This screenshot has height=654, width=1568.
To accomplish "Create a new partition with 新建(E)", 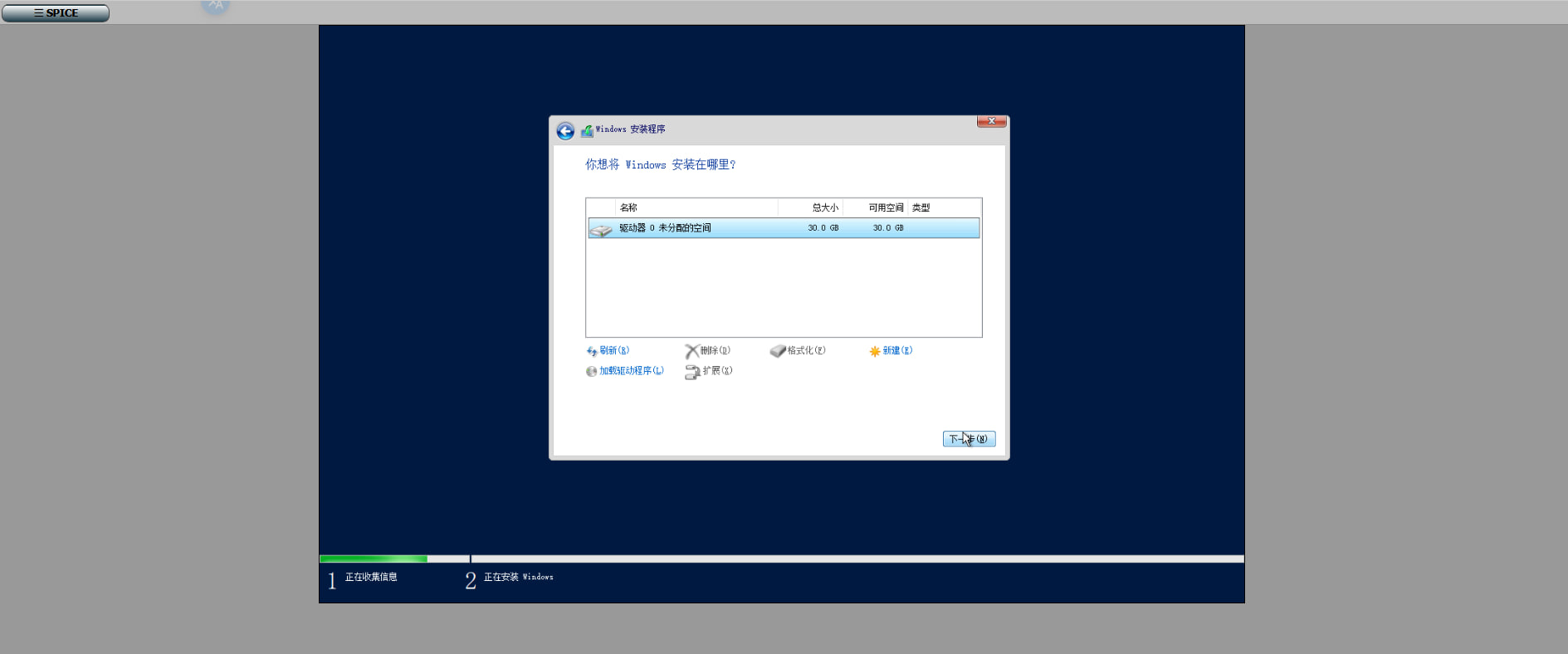I will coord(891,351).
